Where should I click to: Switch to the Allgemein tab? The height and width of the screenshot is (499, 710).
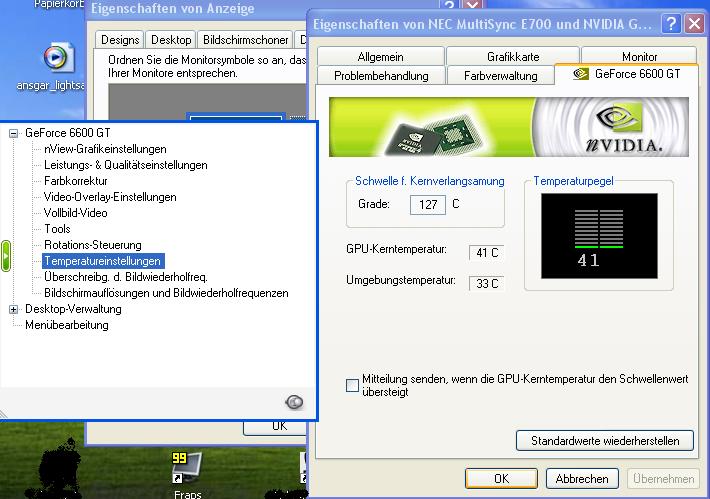pos(380,57)
